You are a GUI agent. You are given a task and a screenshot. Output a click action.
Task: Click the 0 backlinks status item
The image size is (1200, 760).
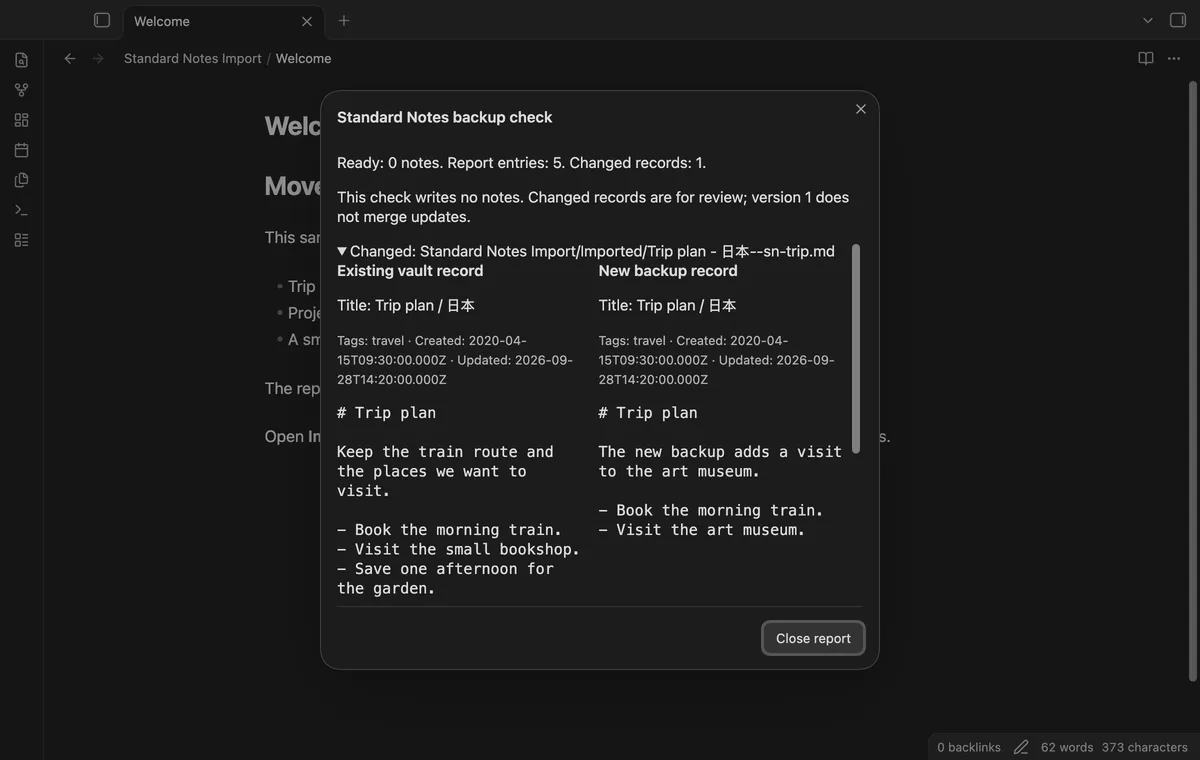[x=969, y=747]
